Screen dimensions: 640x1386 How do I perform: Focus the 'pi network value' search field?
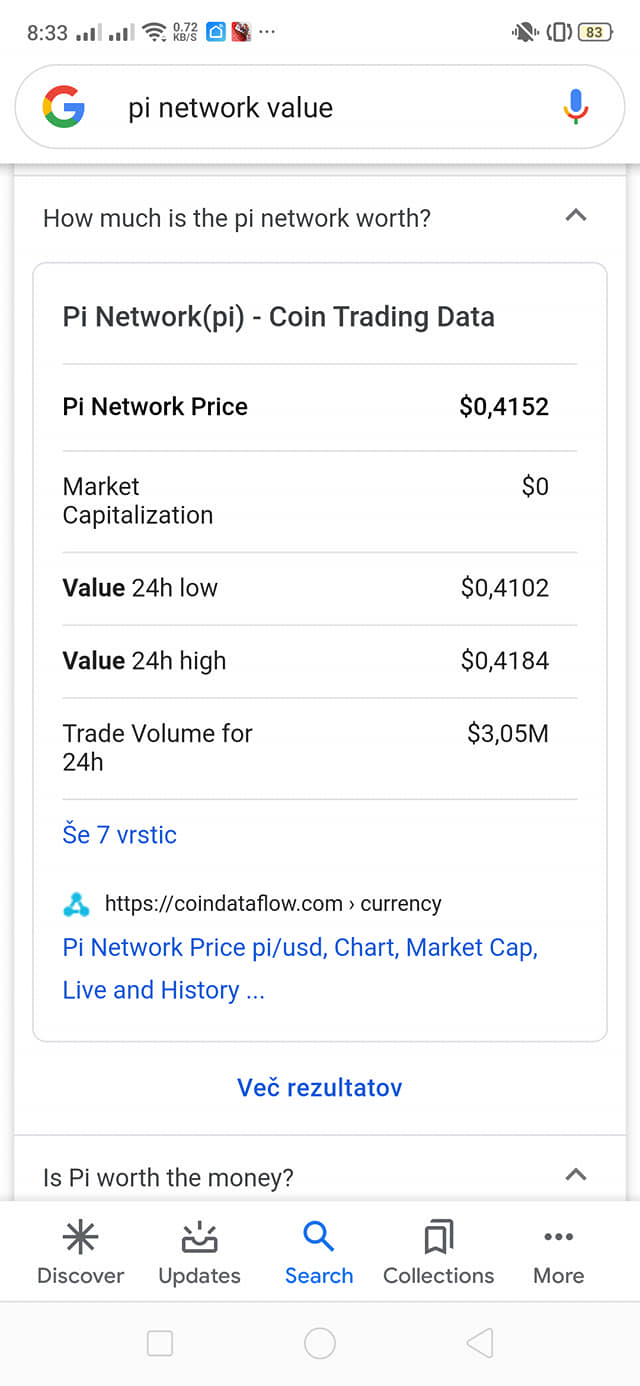(x=320, y=107)
